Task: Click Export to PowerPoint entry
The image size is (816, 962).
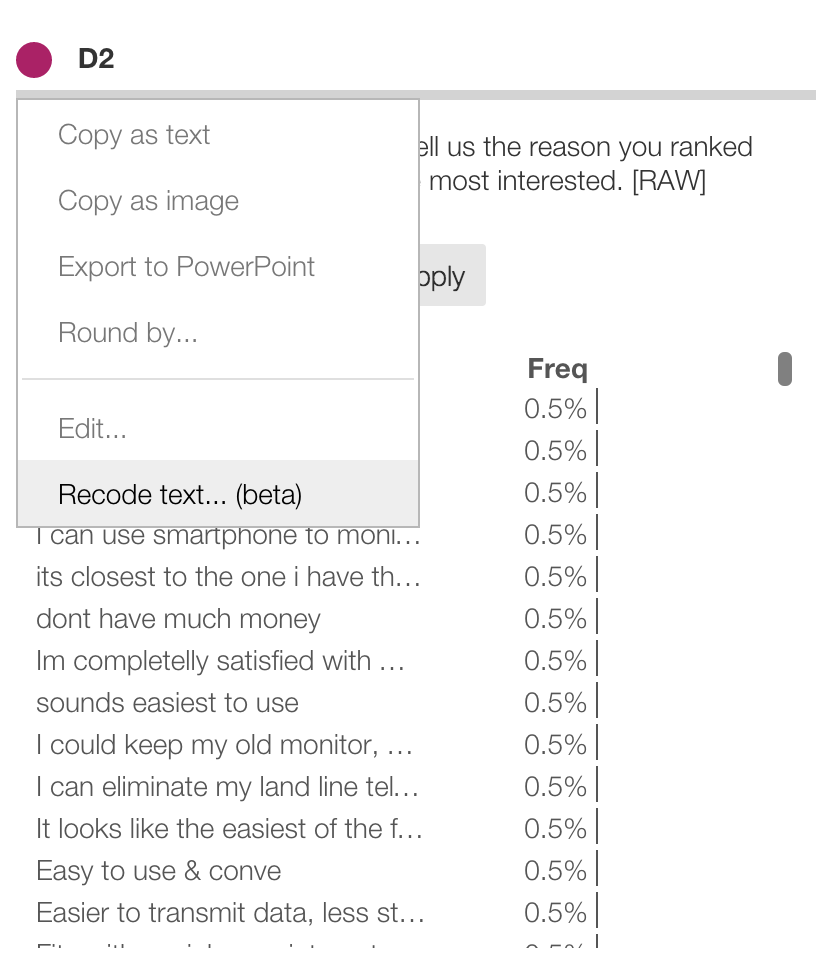Action: tap(186, 267)
